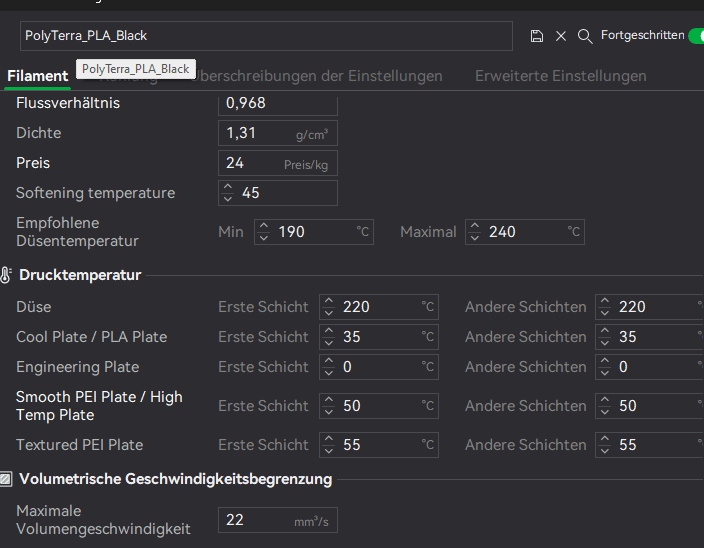Open the Überschreibungen der Einstellungen tab
Screen dimensions: 704x548
click(x=317, y=76)
